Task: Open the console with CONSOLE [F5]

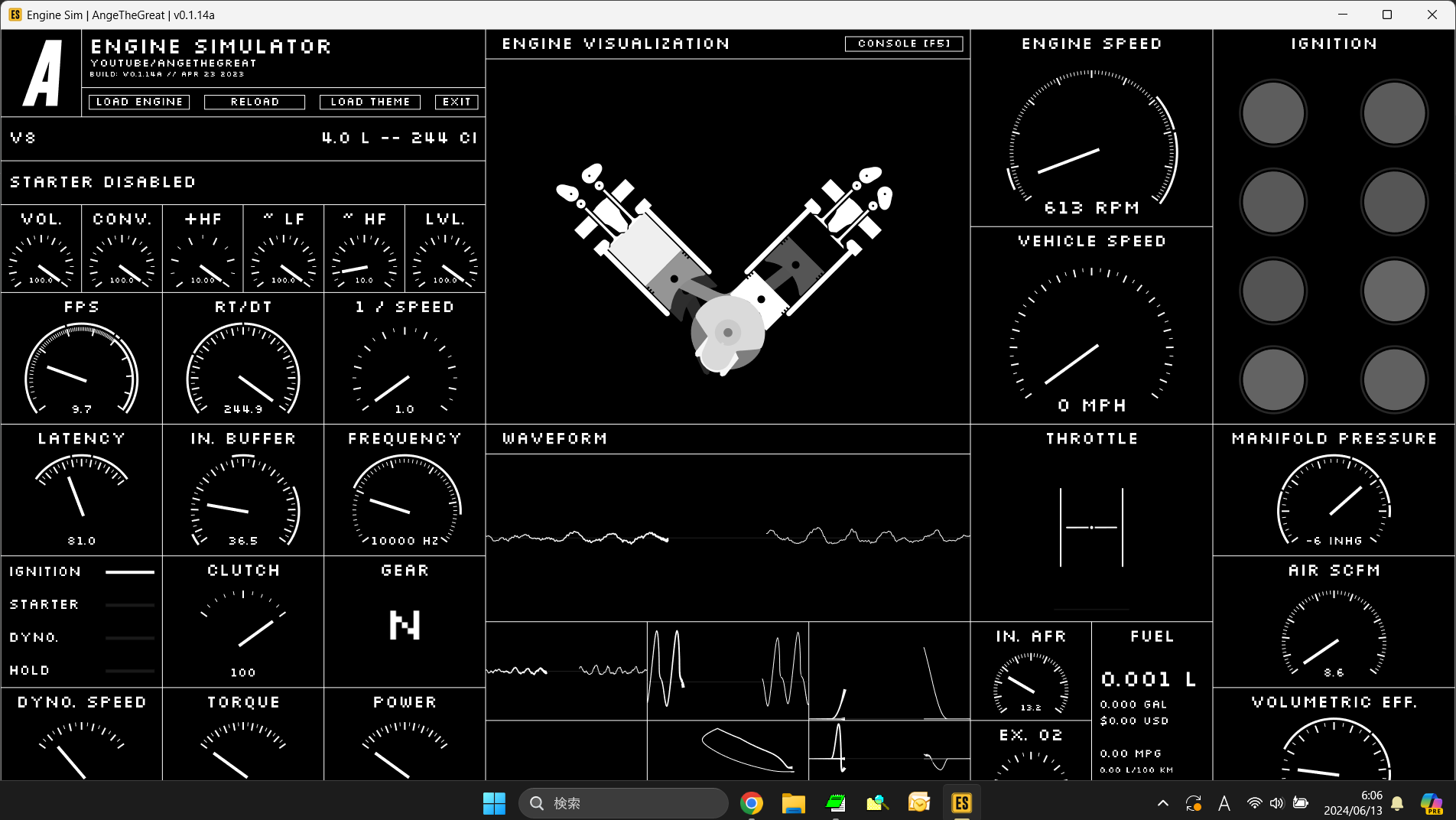Action: pos(903,44)
